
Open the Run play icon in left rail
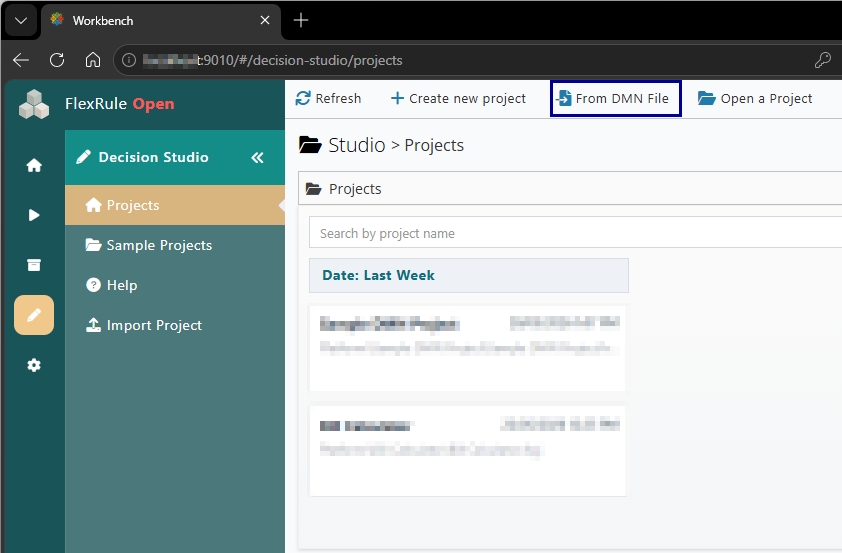coord(34,215)
